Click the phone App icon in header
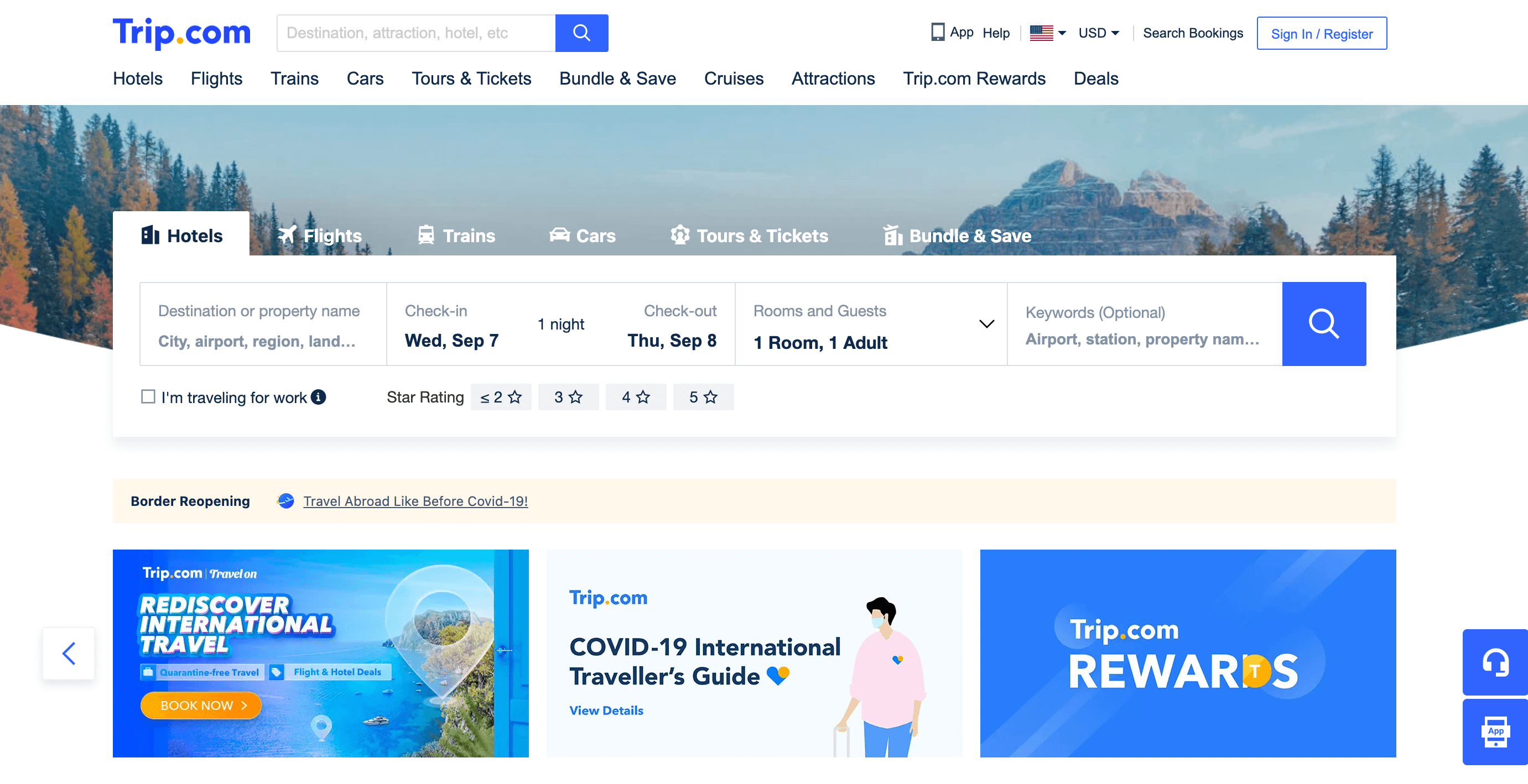 pos(937,32)
